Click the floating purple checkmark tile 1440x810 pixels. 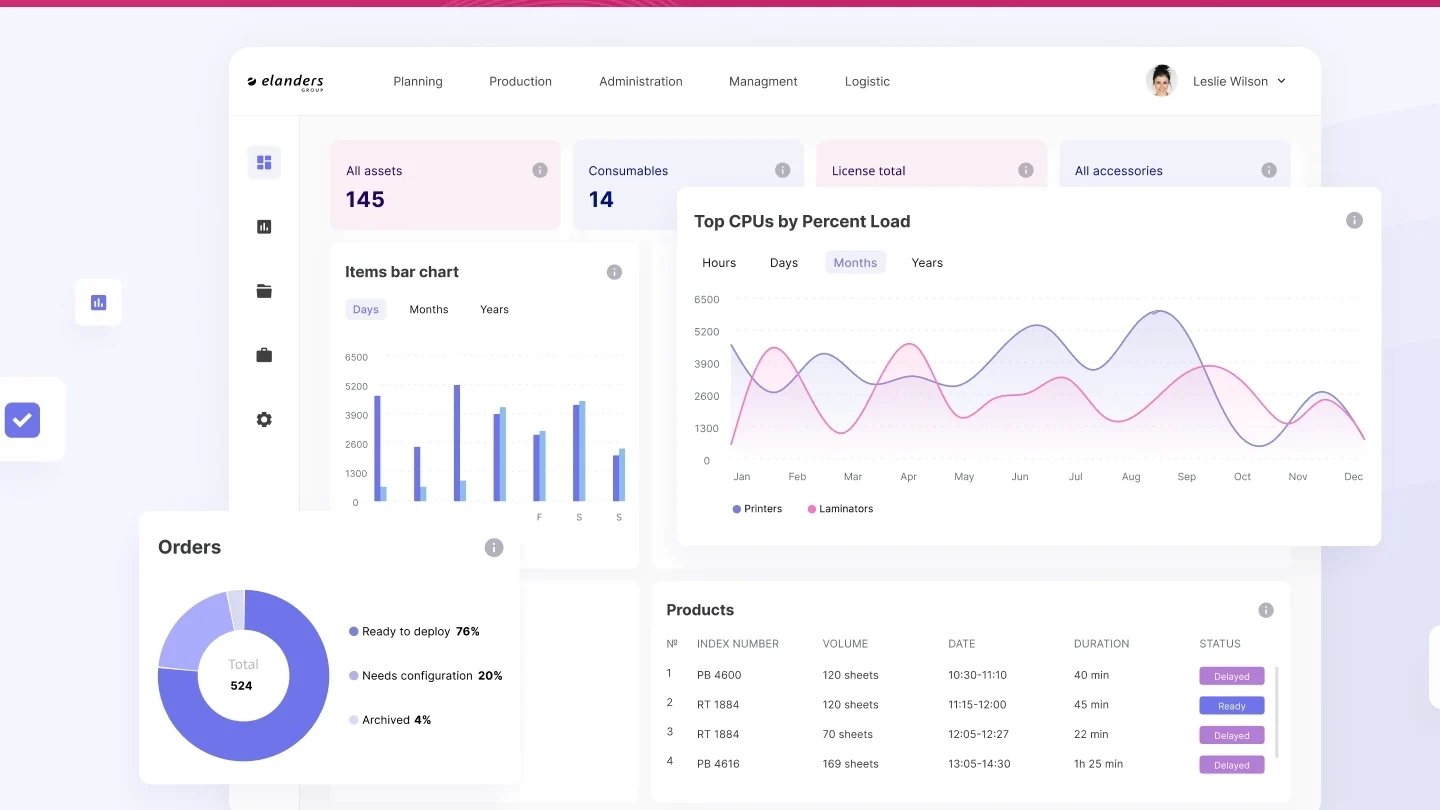tap(22, 420)
